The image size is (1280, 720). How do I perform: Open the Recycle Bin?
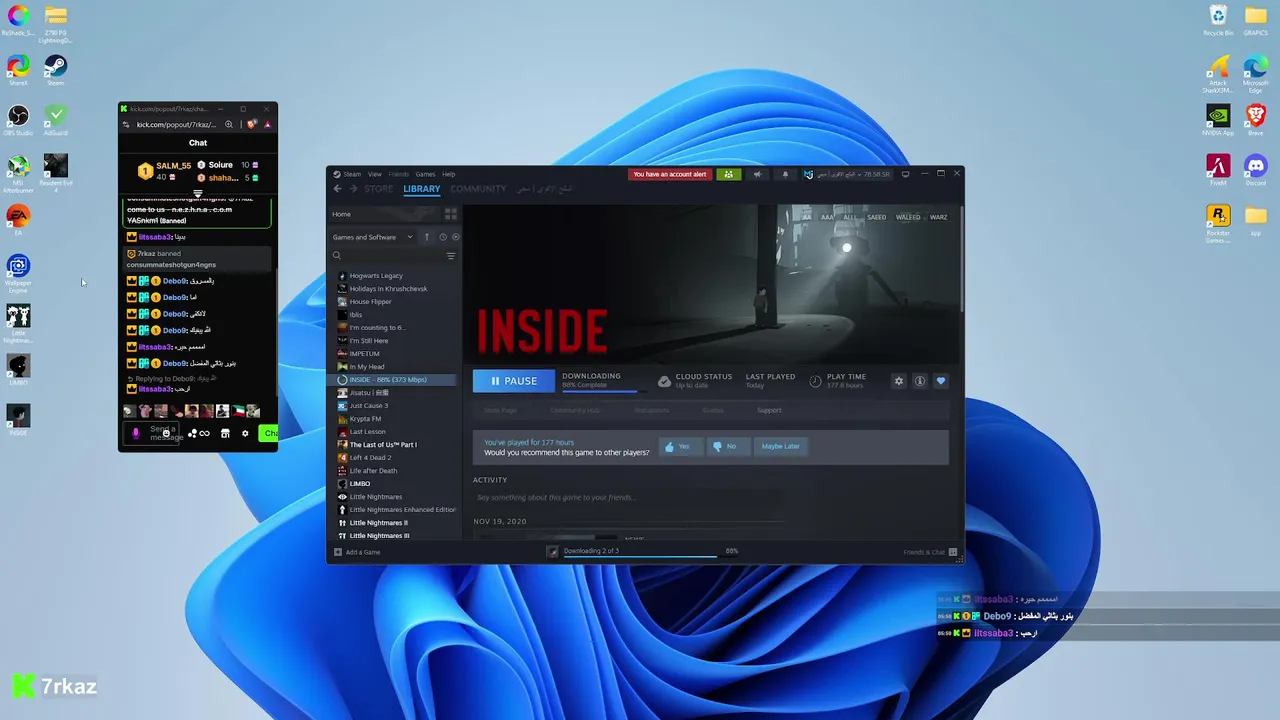(1218, 20)
